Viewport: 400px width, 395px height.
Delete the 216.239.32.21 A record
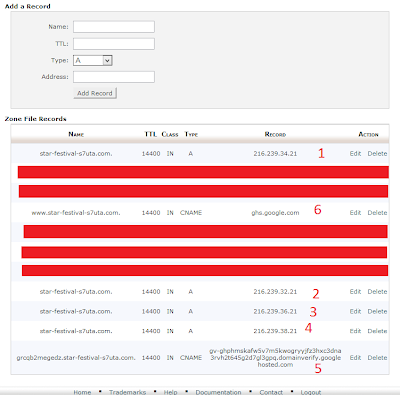point(377,292)
